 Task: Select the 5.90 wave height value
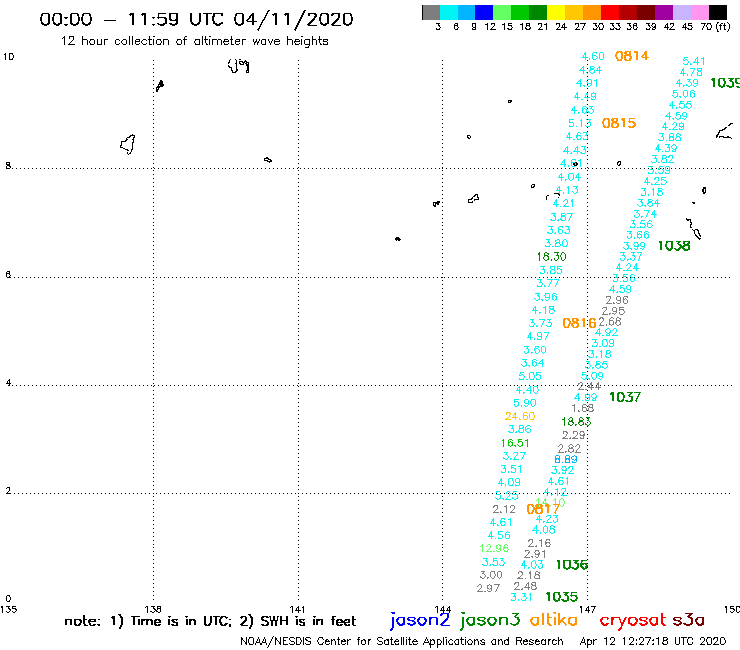525,403
